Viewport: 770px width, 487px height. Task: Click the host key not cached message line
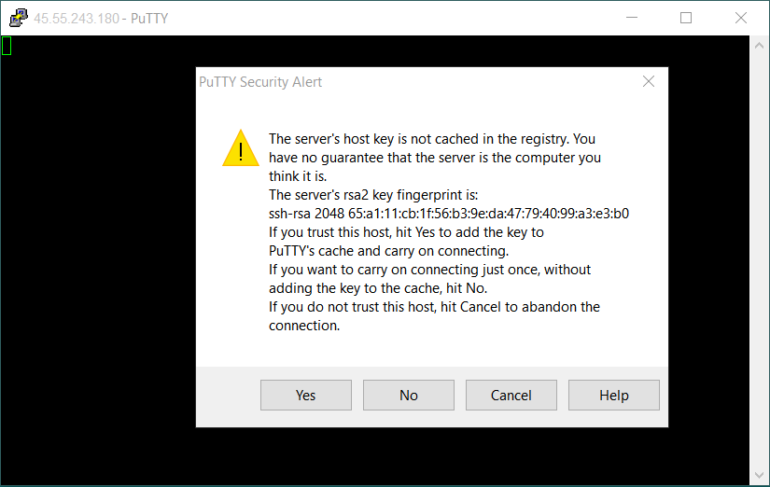[x=432, y=139]
